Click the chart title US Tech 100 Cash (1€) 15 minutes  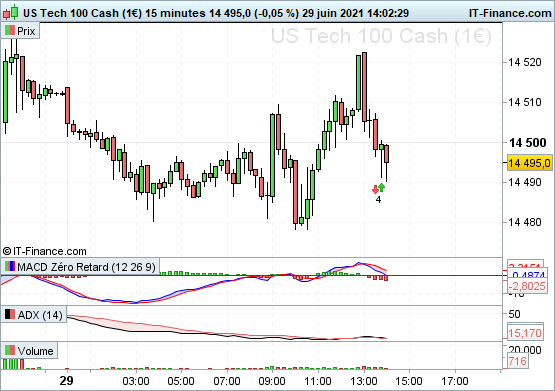click(114, 13)
